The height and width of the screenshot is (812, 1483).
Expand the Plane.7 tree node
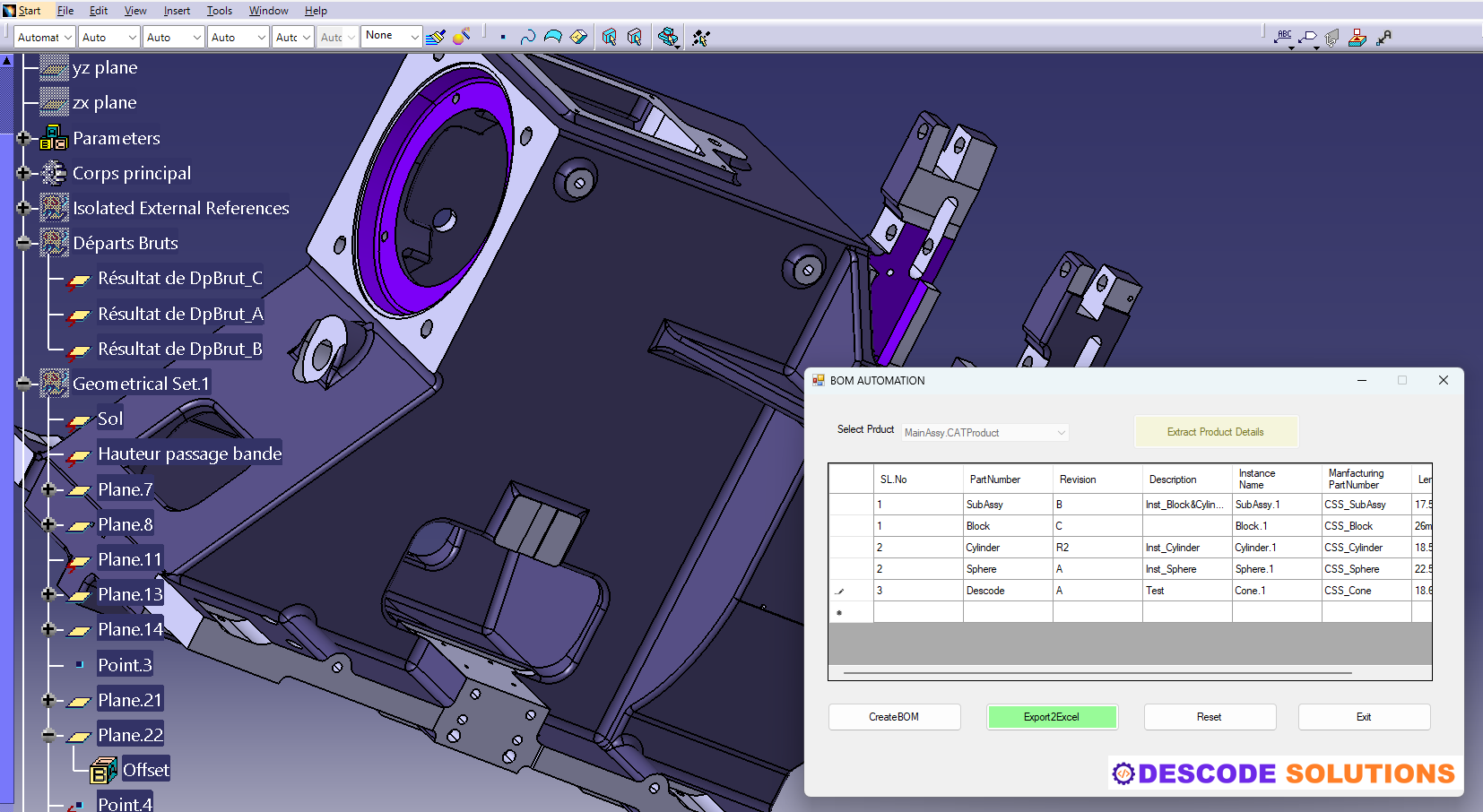[48, 489]
